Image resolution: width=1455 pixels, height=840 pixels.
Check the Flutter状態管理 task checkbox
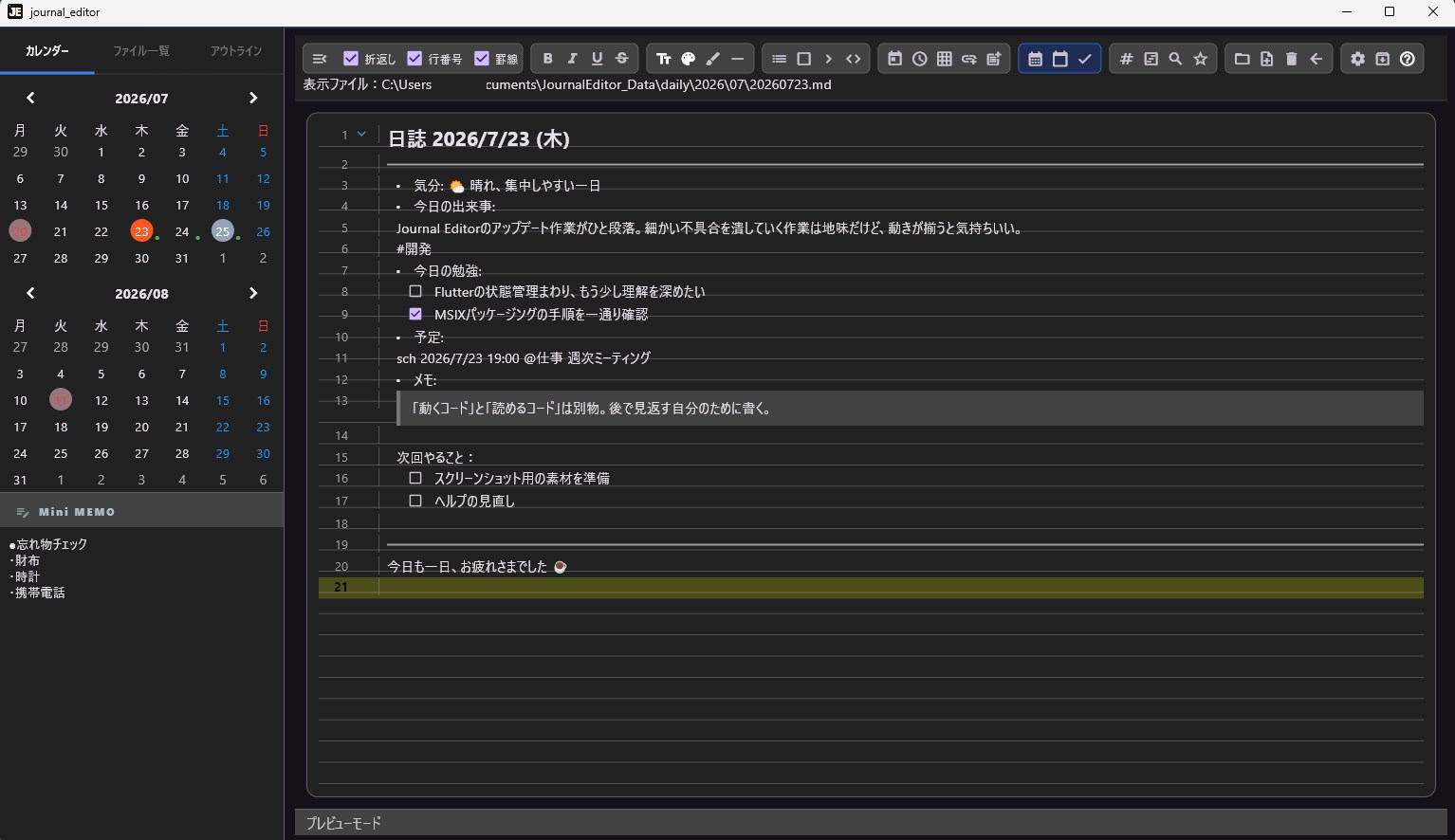click(415, 291)
